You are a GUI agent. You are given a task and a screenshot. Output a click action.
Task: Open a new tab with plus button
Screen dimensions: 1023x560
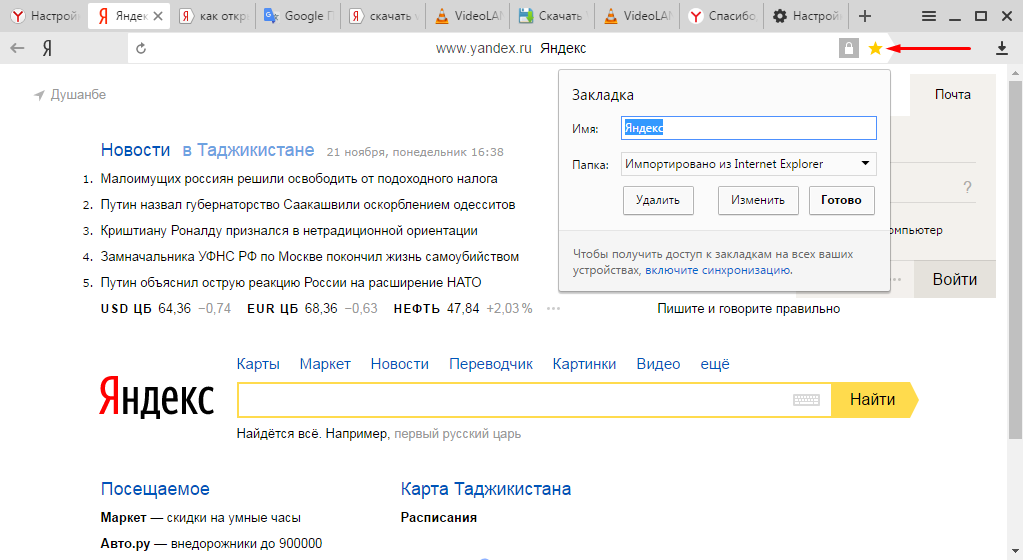(865, 16)
